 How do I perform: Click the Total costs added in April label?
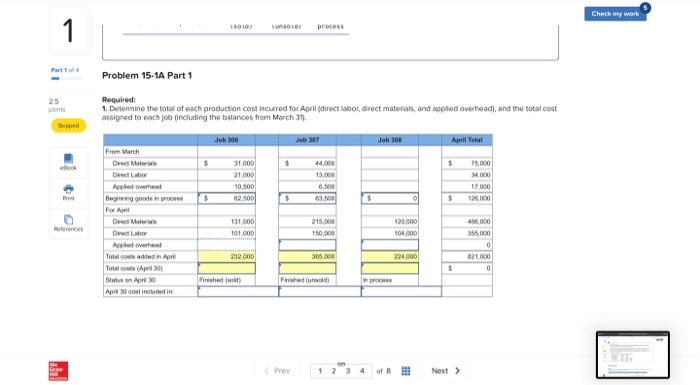(141, 256)
